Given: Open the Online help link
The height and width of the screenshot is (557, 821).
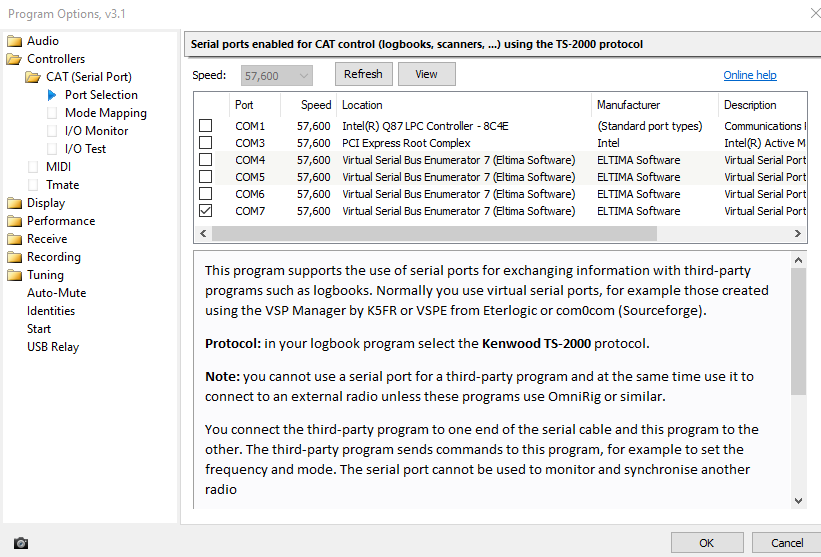Looking at the screenshot, I should point(749,75).
